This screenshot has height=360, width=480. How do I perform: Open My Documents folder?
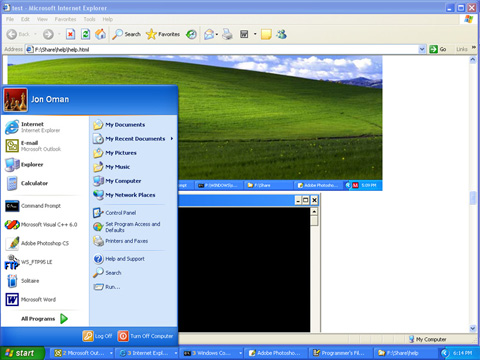point(133,125)
